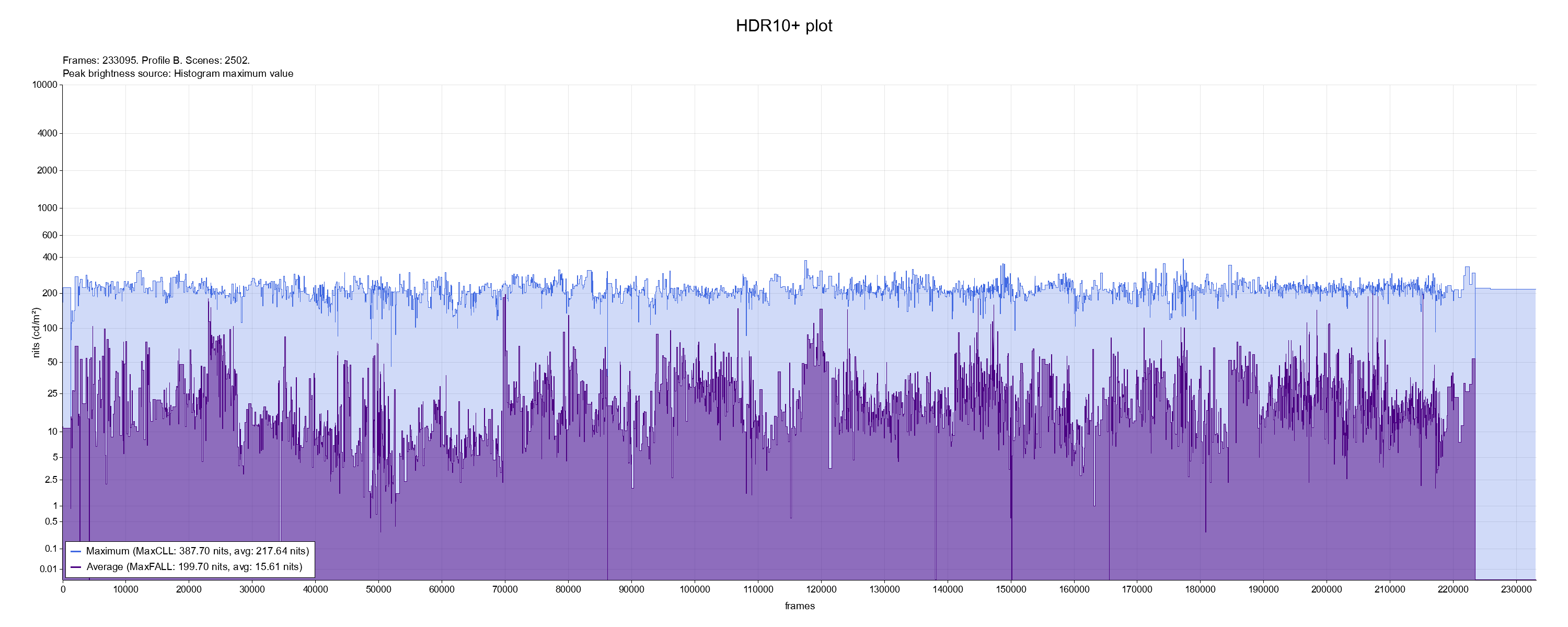Click the Frames and Scenes info line

(156, 60)
